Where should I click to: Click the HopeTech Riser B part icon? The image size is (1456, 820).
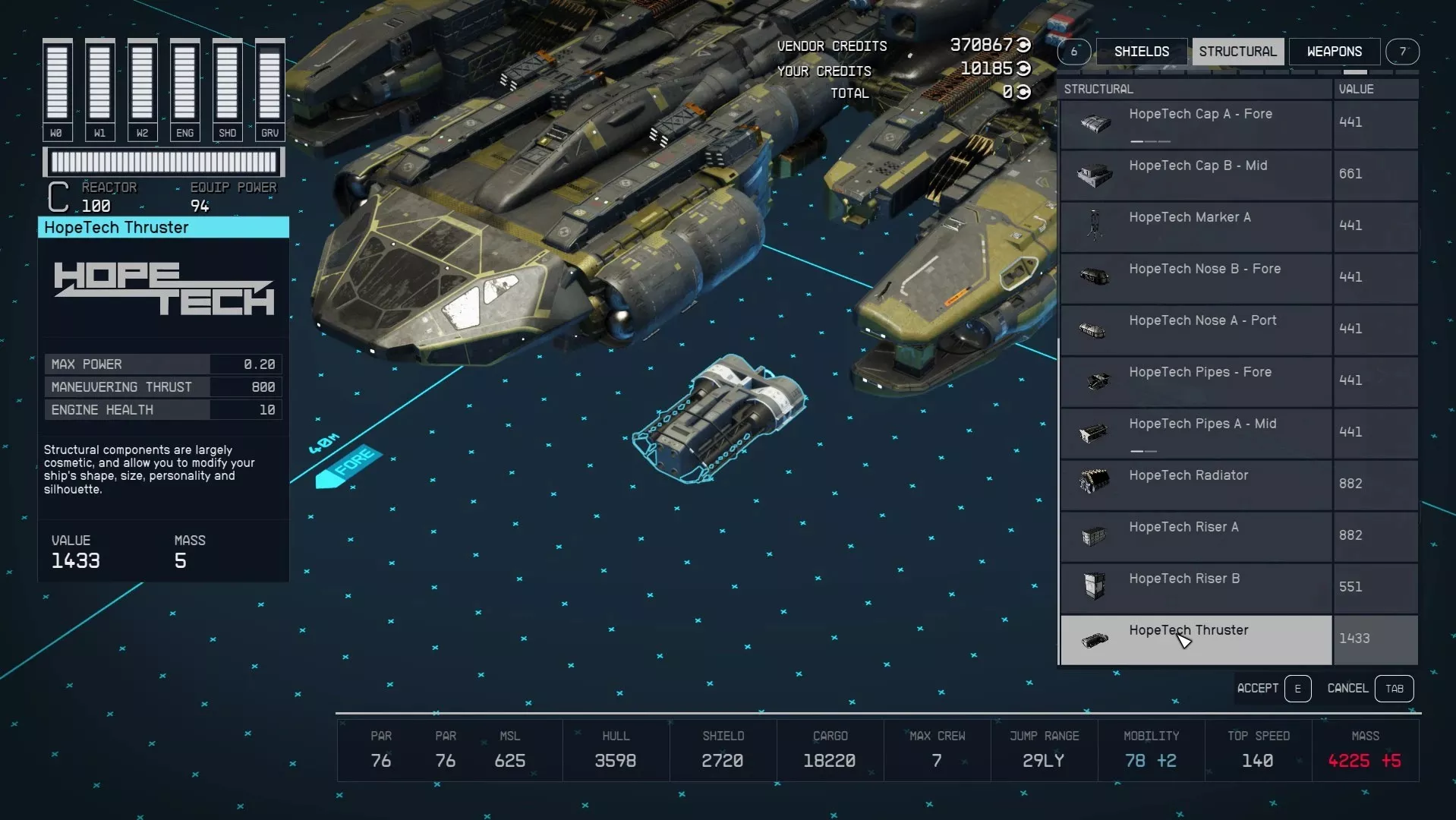[1095, 586]
